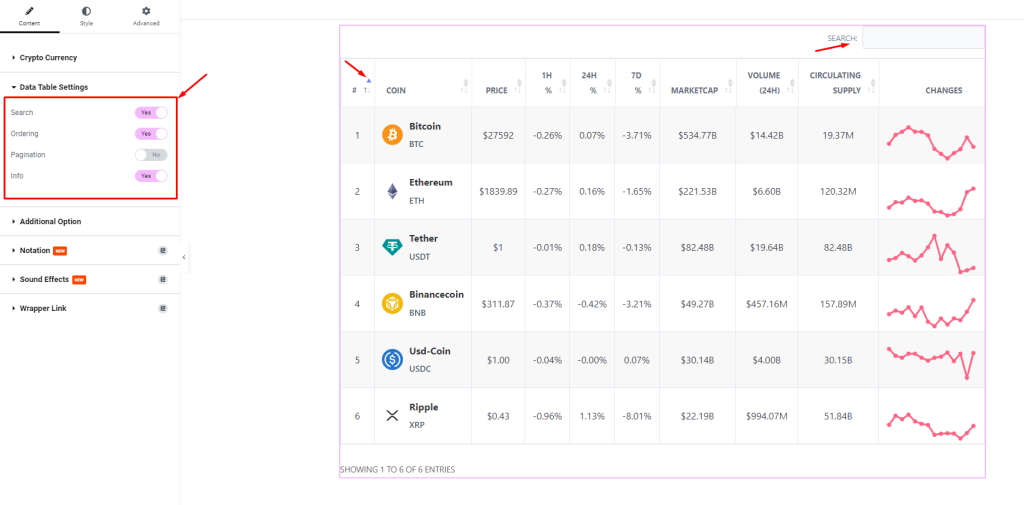The width and height of the screenshot is (1024, 505).
Task: Click the Showing 1 to 6 entries info
Action: (398, 469)
